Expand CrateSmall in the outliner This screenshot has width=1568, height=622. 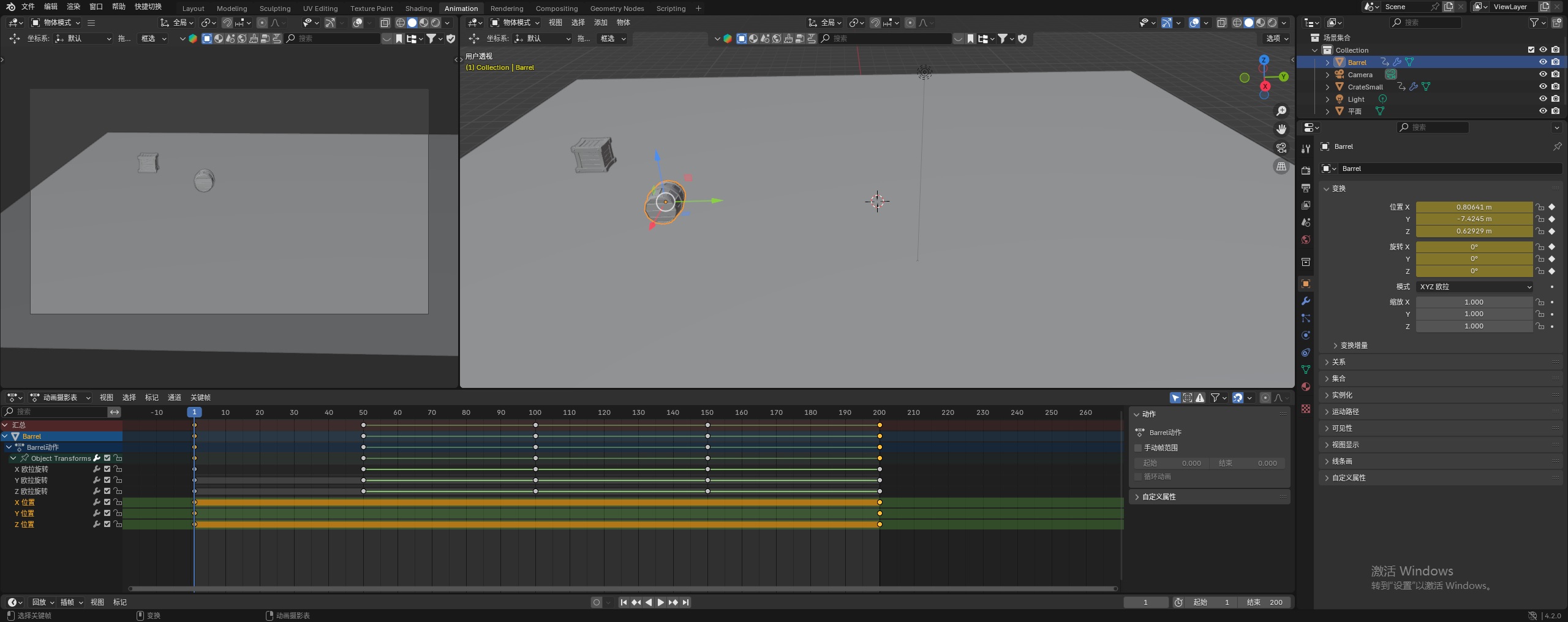[1327, 87]
